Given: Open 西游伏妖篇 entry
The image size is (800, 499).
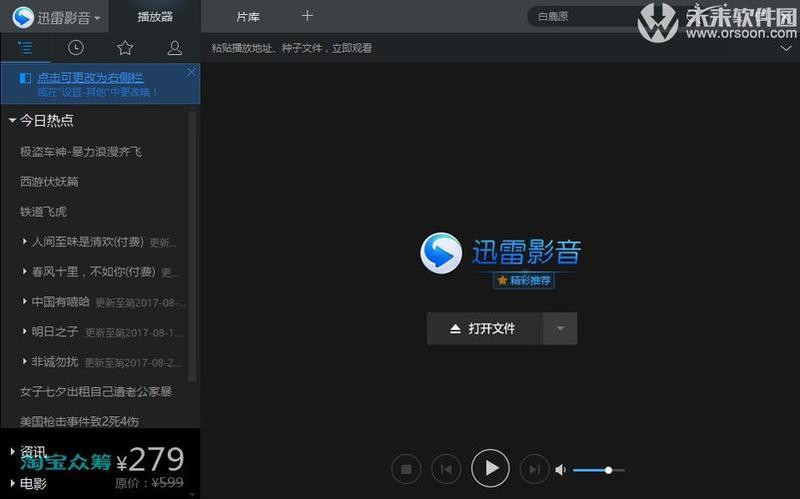Looking at the screenshot, I should pos(49,182).
